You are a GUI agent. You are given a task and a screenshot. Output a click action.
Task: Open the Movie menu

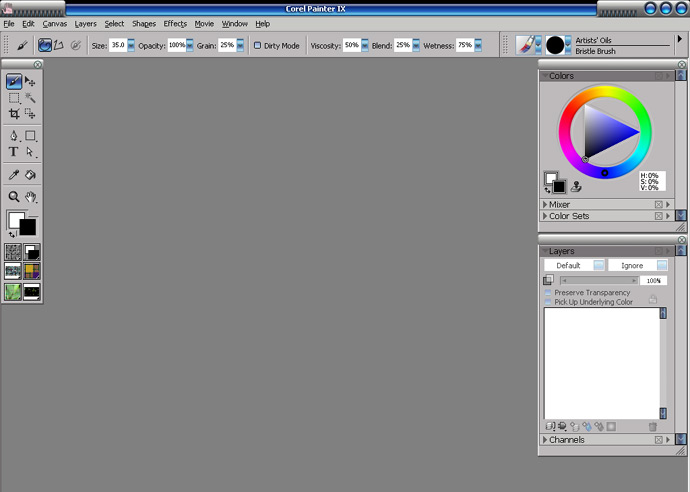[x=204, y=24]
